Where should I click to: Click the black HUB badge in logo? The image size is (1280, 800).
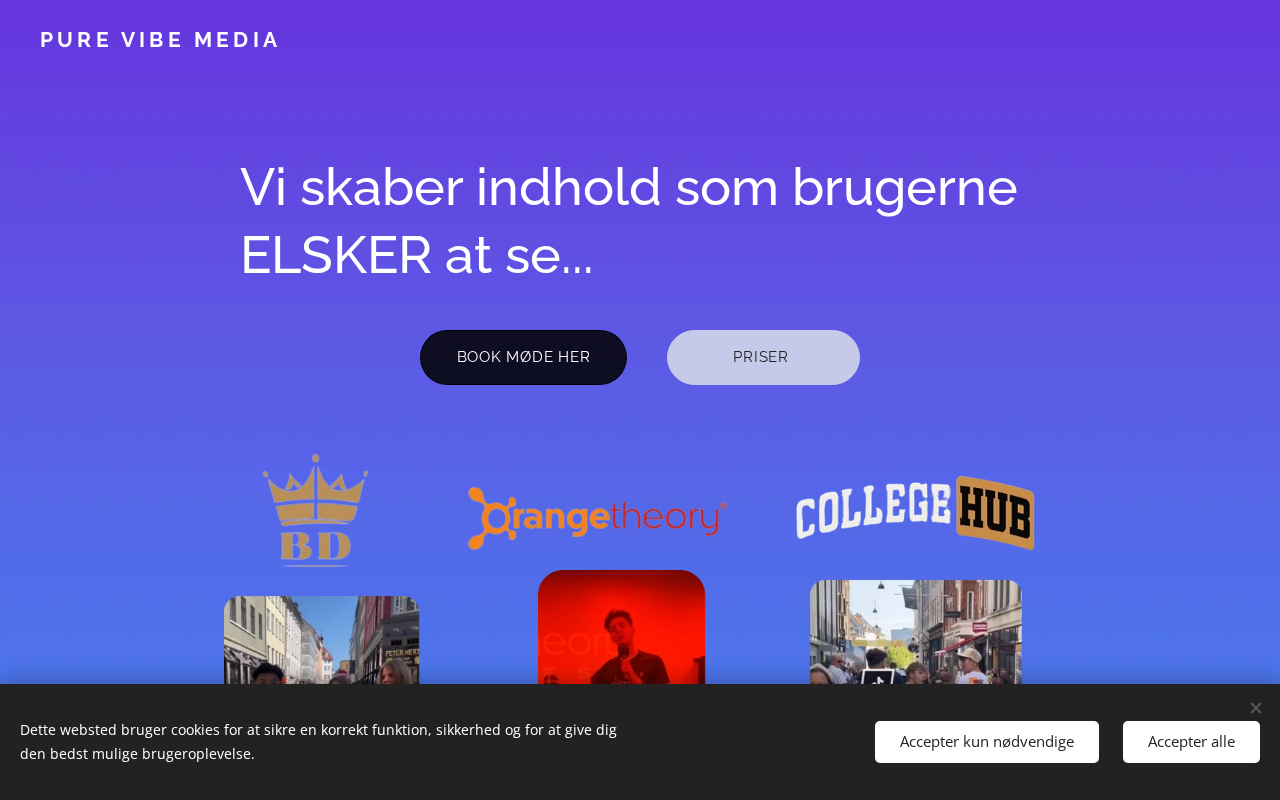point(995,513)
